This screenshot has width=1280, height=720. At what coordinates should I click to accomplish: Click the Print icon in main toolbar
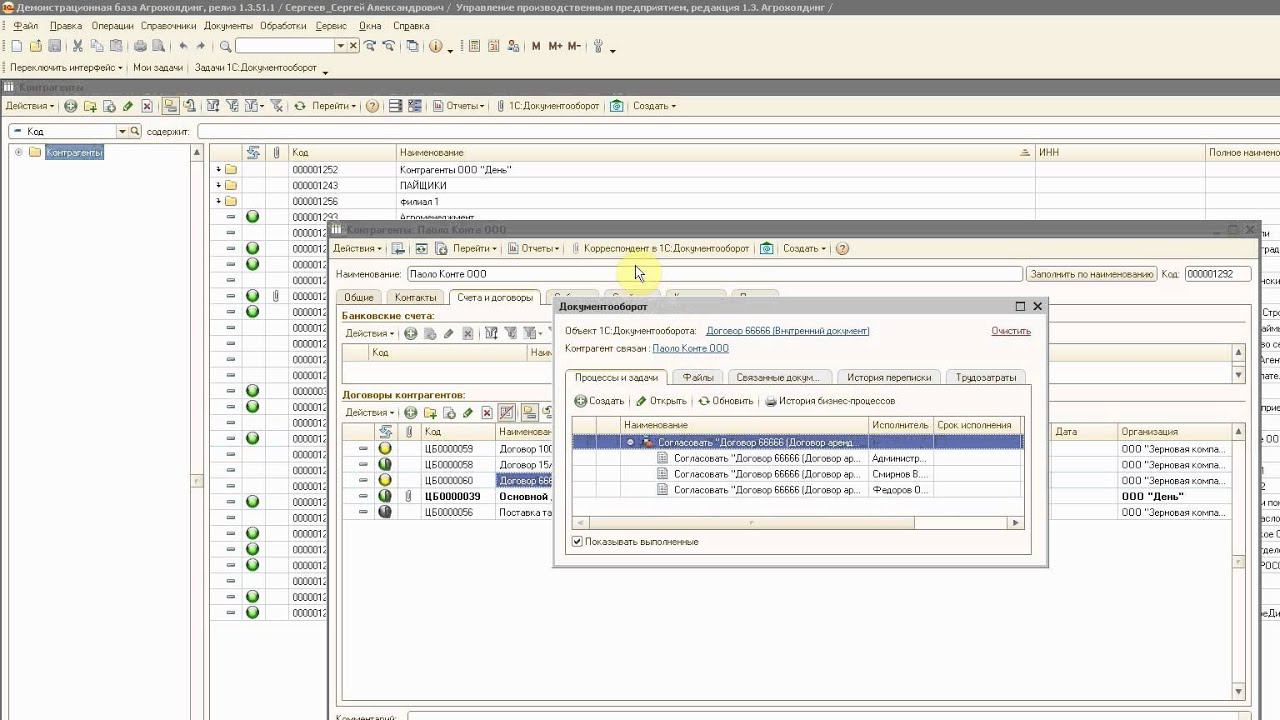coord(140,46)
